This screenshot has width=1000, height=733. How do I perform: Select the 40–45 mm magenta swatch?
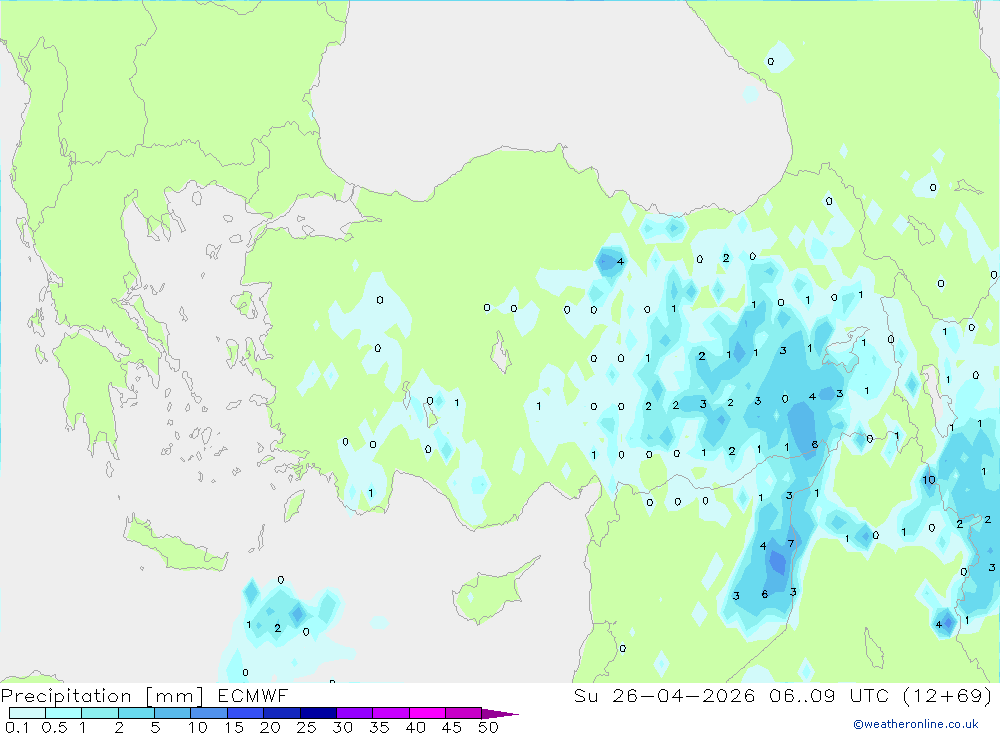[427, 713]
